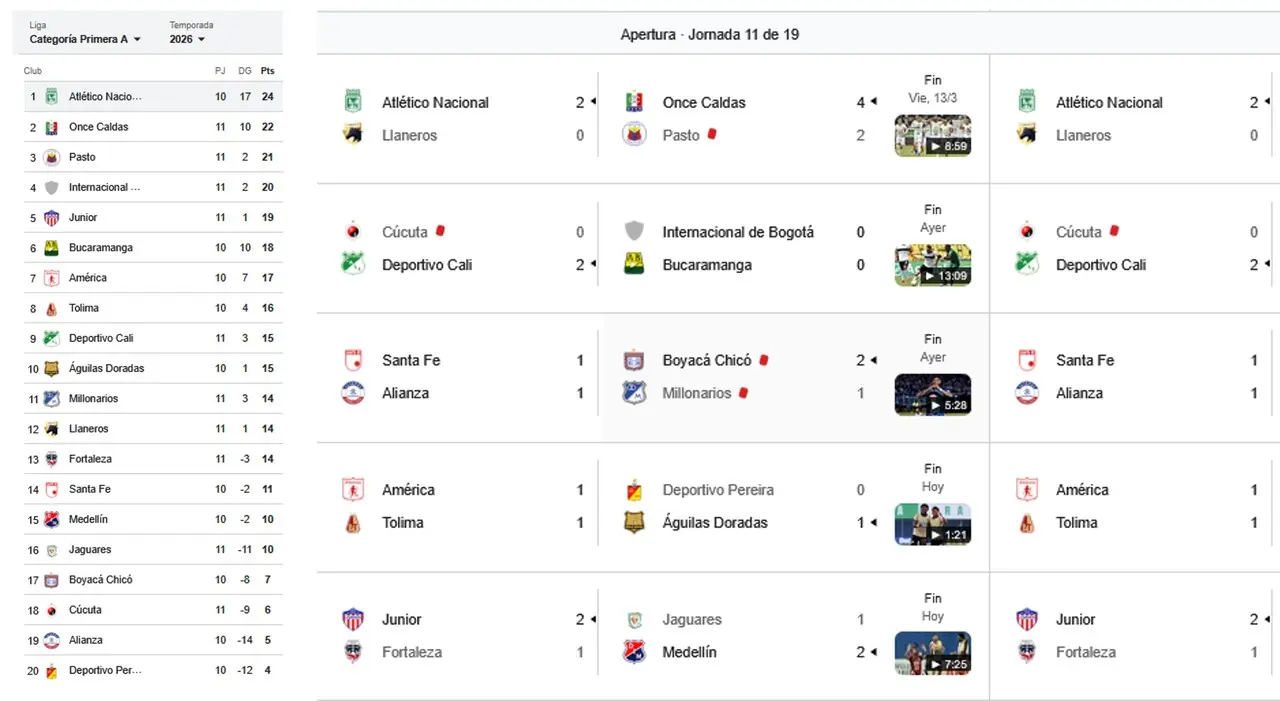The image size is (1280, 701).
Task: Open the Liga Categoría Primera A dropdown
Action: (x=85, y=40)
